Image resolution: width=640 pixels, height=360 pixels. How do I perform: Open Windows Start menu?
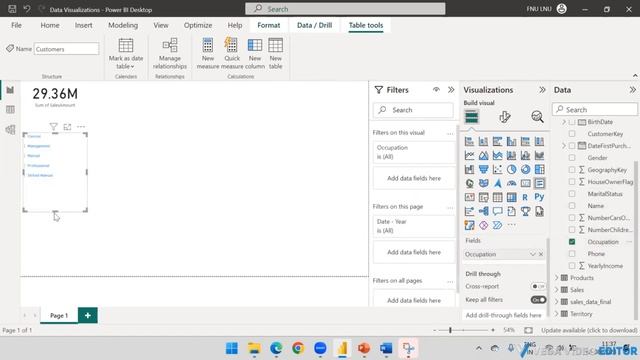232,348
